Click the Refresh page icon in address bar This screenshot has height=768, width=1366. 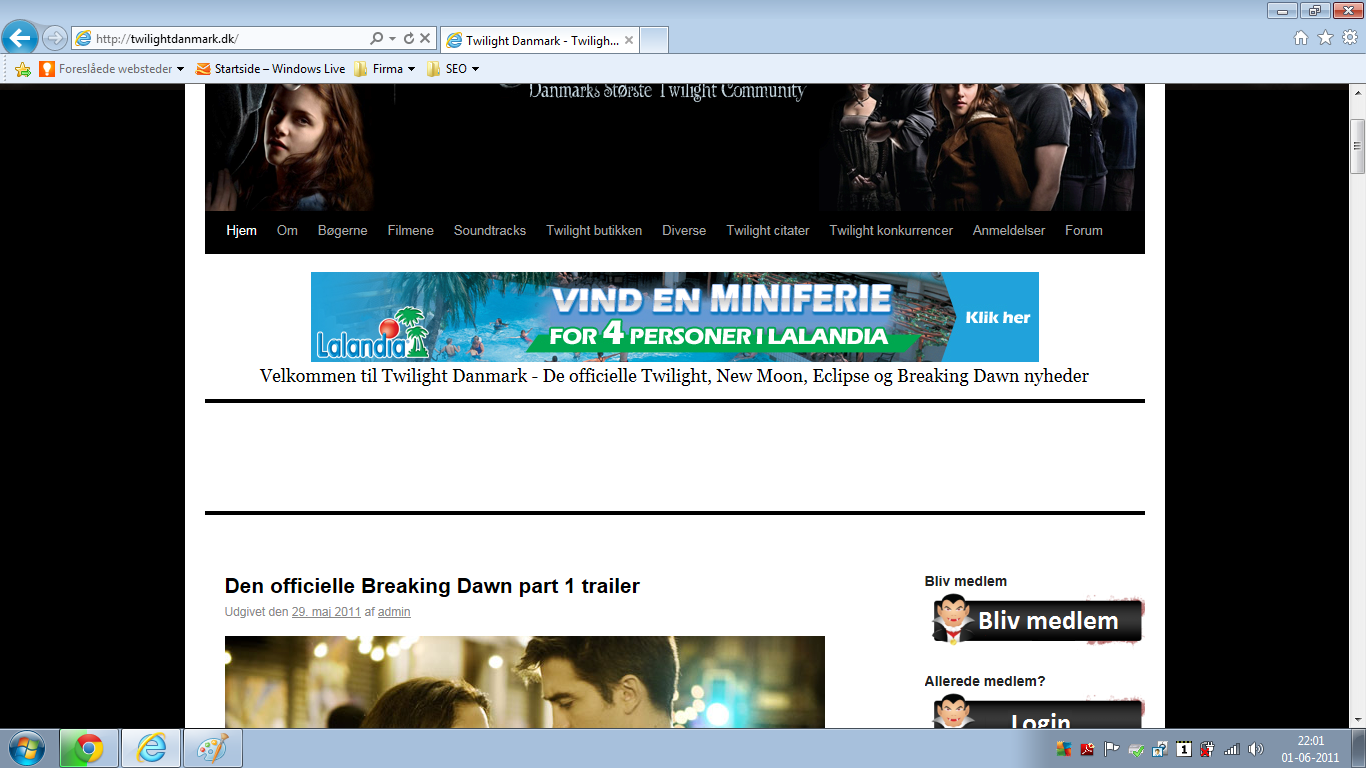point(409,39)
